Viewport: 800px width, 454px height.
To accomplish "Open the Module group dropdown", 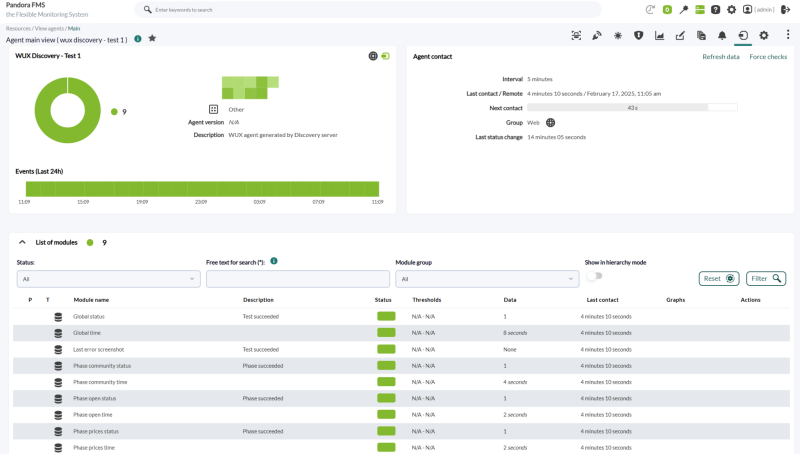I will click(x=487, y=279).
